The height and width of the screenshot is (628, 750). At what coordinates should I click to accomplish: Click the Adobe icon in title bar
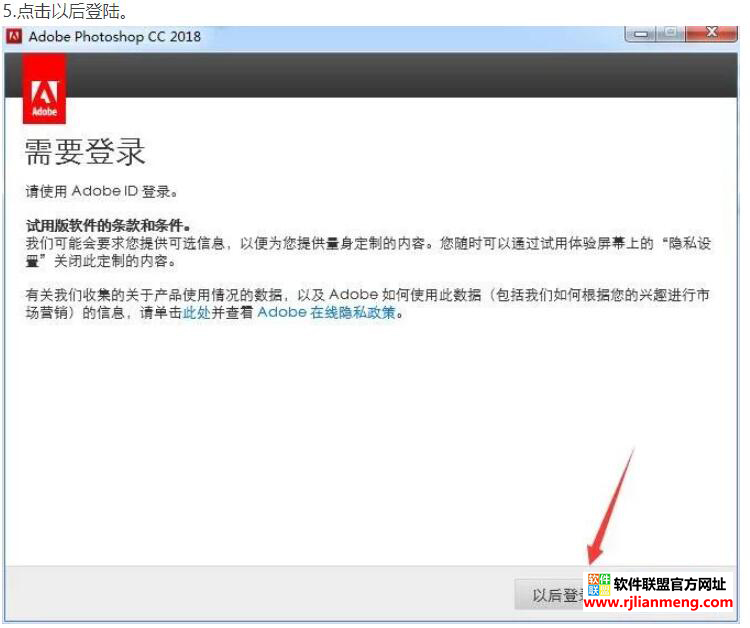pyautogui.click(x=15, y=36)
